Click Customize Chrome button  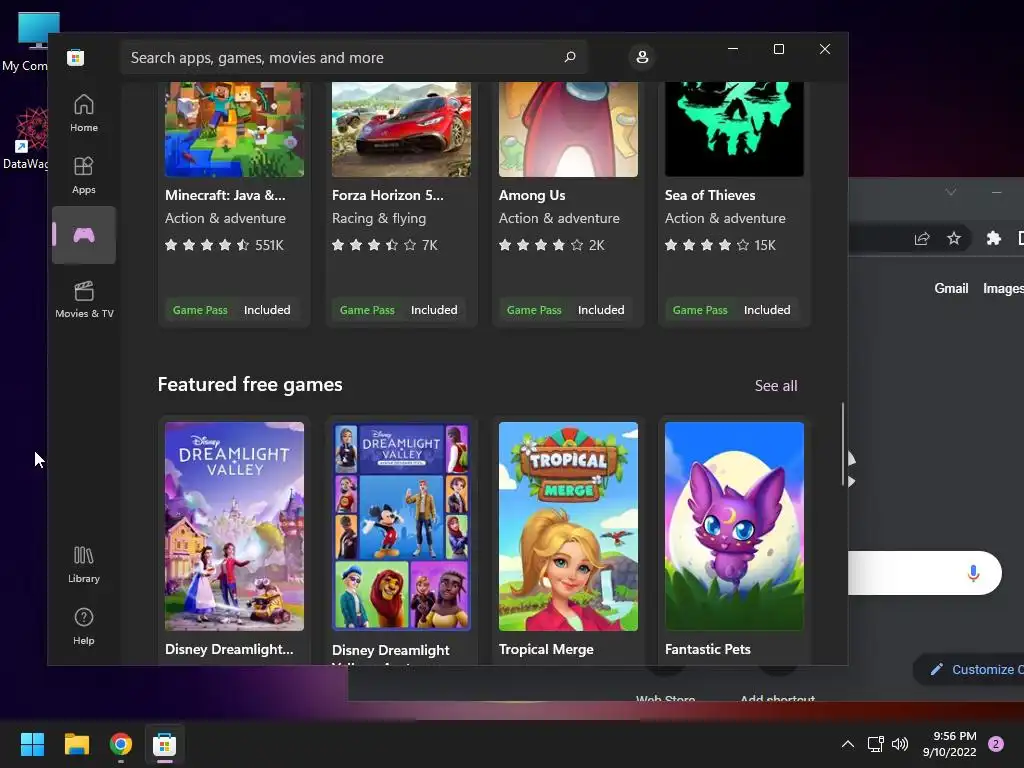tap(969, 669)
